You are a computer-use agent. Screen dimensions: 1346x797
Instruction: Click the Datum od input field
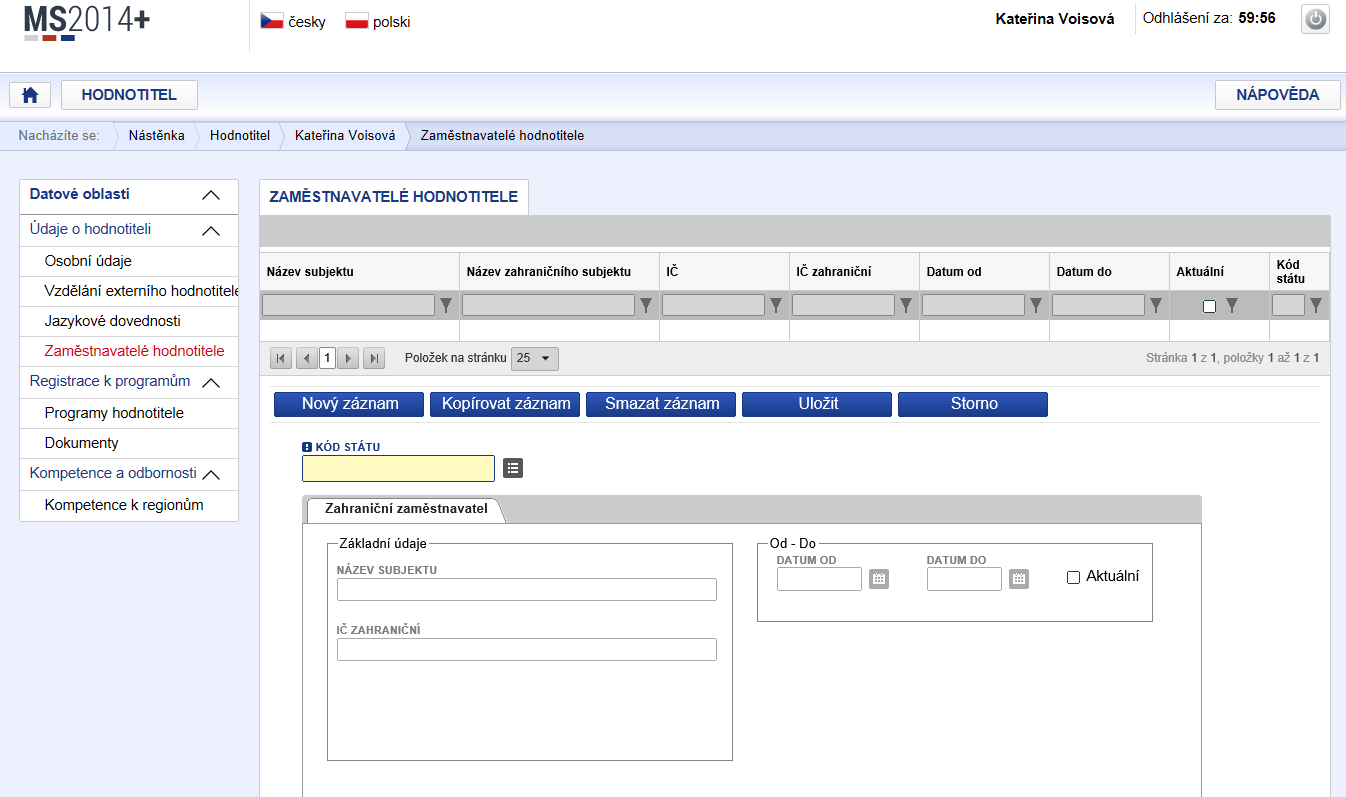(819, 578)
